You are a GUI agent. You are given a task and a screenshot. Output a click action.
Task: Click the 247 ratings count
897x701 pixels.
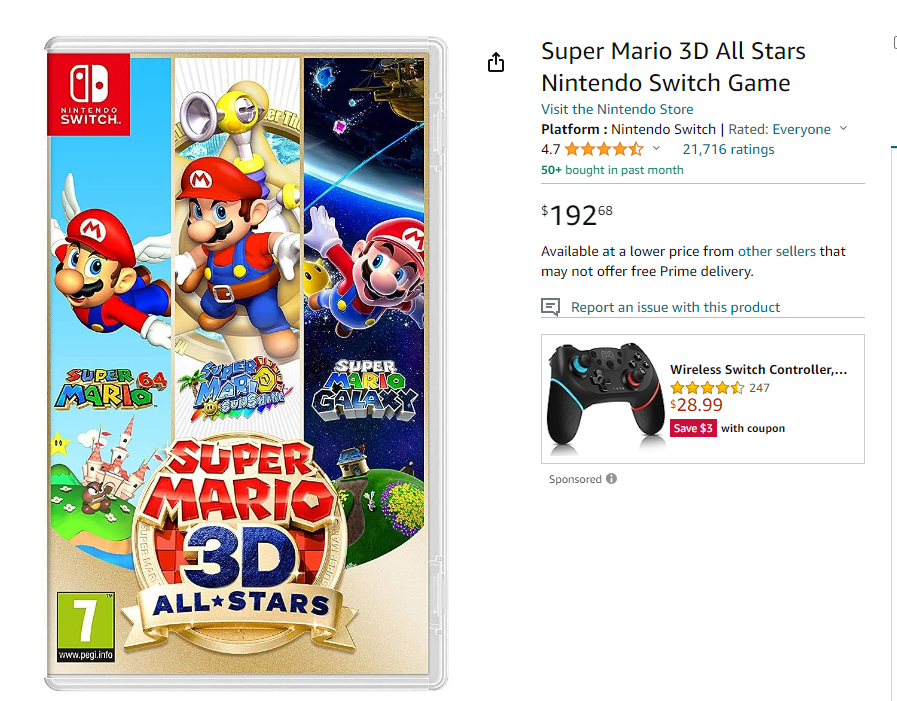(x=759, y=388)
